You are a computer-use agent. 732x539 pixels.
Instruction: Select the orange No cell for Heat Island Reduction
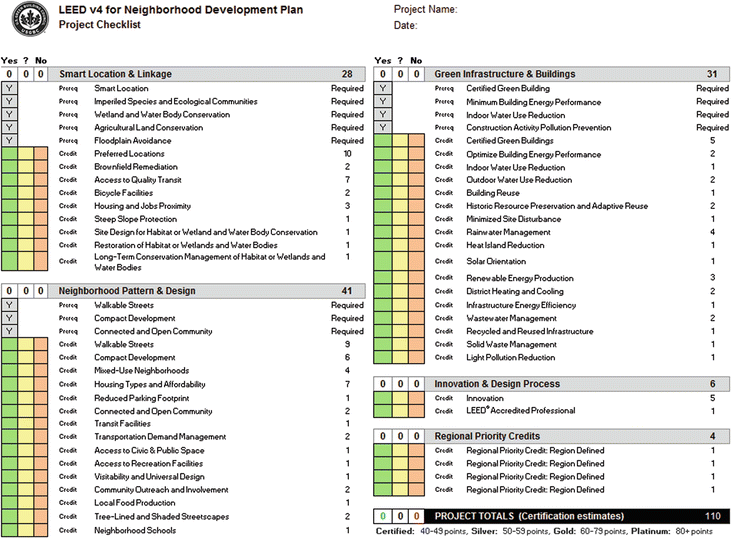click(x=416, y=245)
